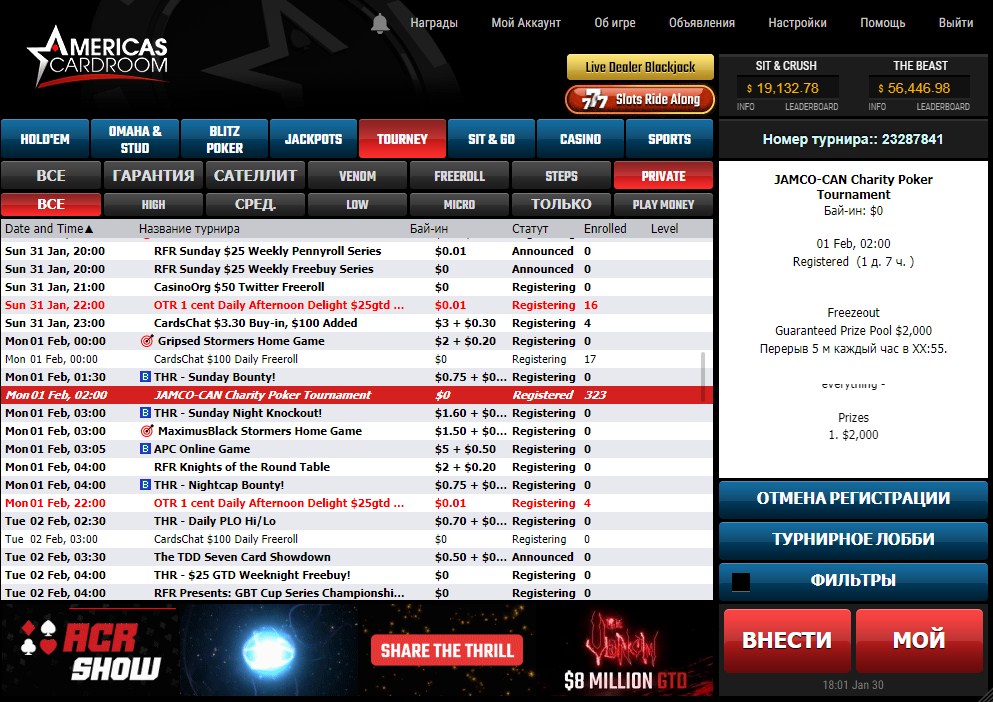Click the Americas Cardroom logo

(x=98, y=56)
